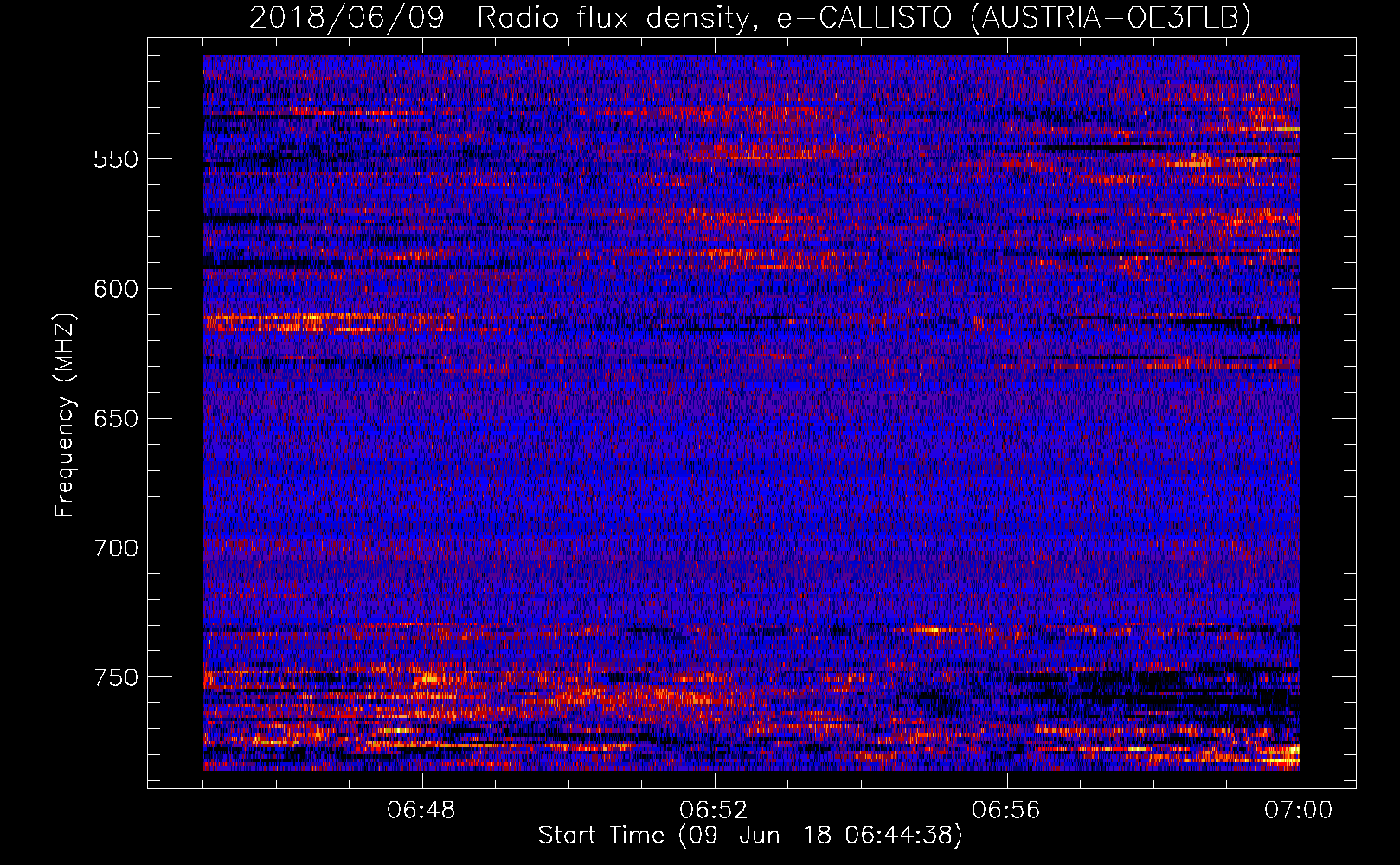
Task: Click the 07:00 time tick label
Action: click(x=1299, y=811)
